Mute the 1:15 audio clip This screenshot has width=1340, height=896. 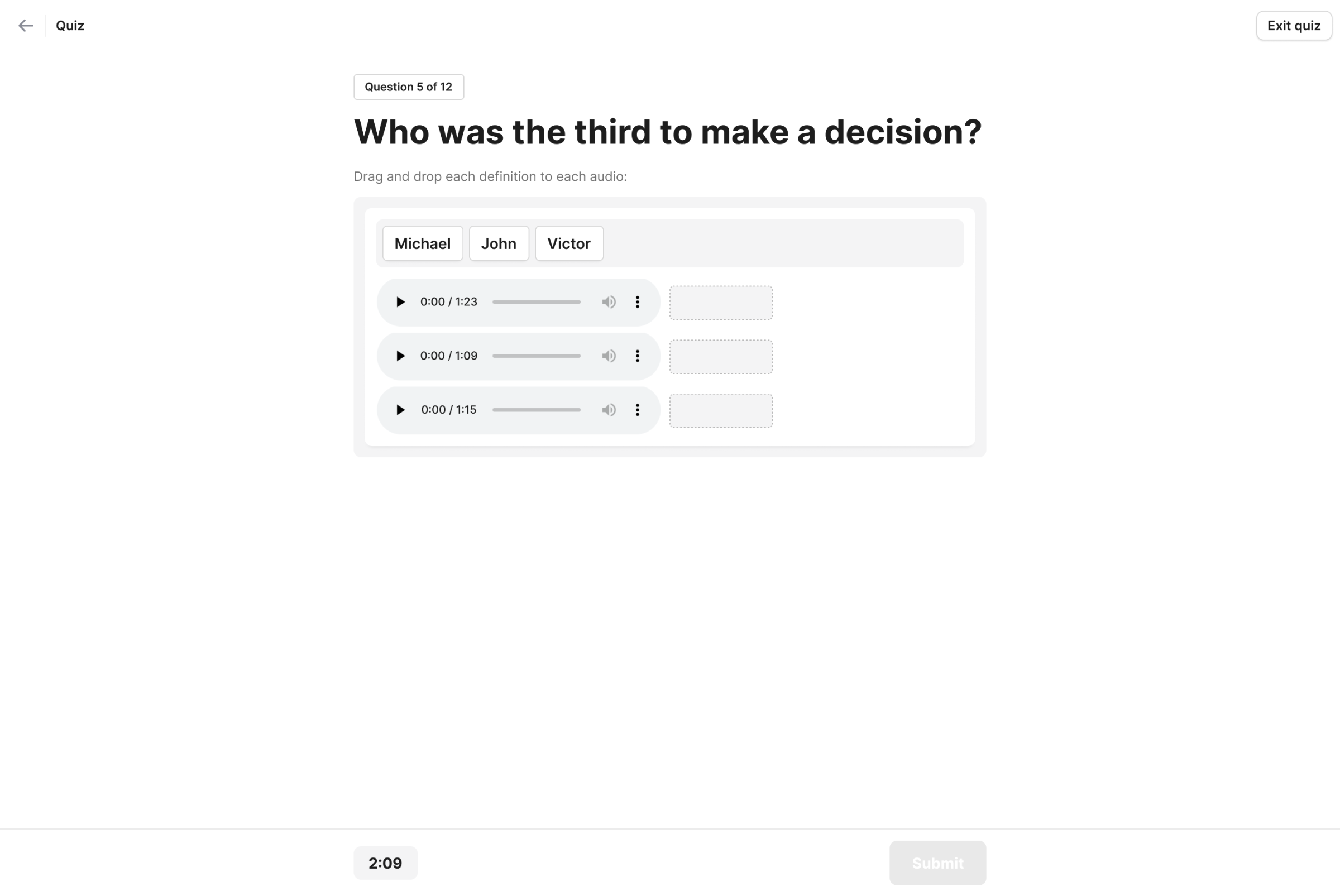[609, 410]
